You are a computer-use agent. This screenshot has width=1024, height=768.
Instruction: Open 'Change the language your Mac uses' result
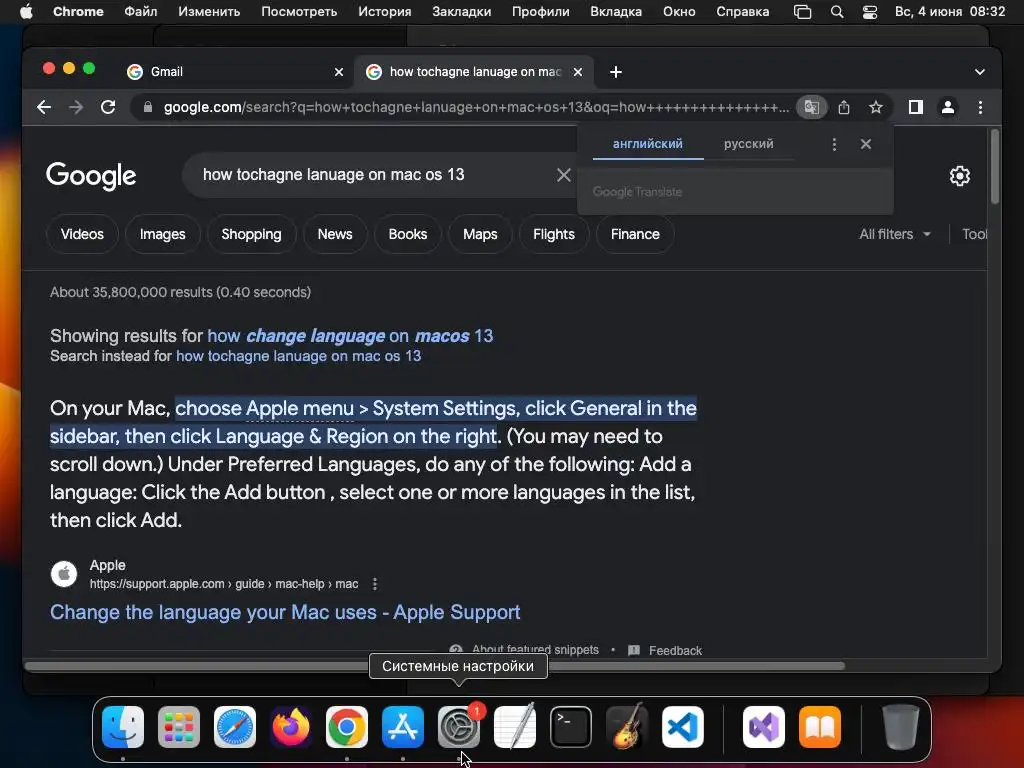[x=285, y=612]
